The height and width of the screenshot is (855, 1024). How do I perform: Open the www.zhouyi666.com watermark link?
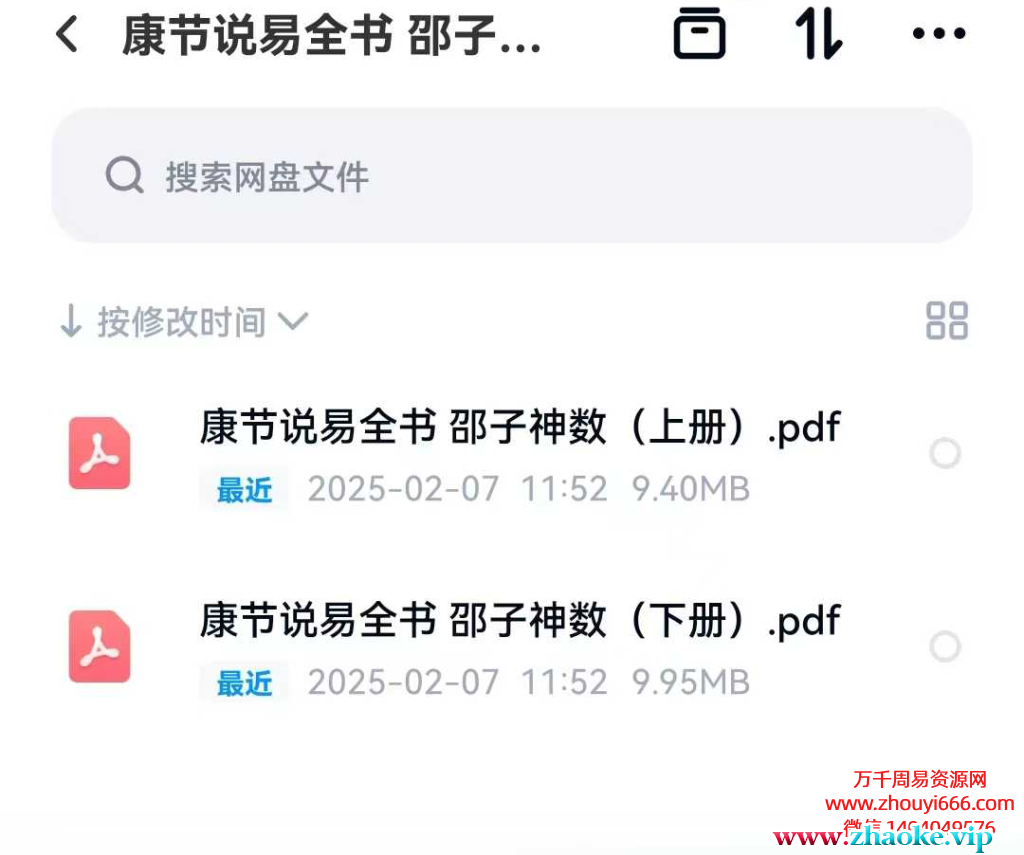point(920,803)
